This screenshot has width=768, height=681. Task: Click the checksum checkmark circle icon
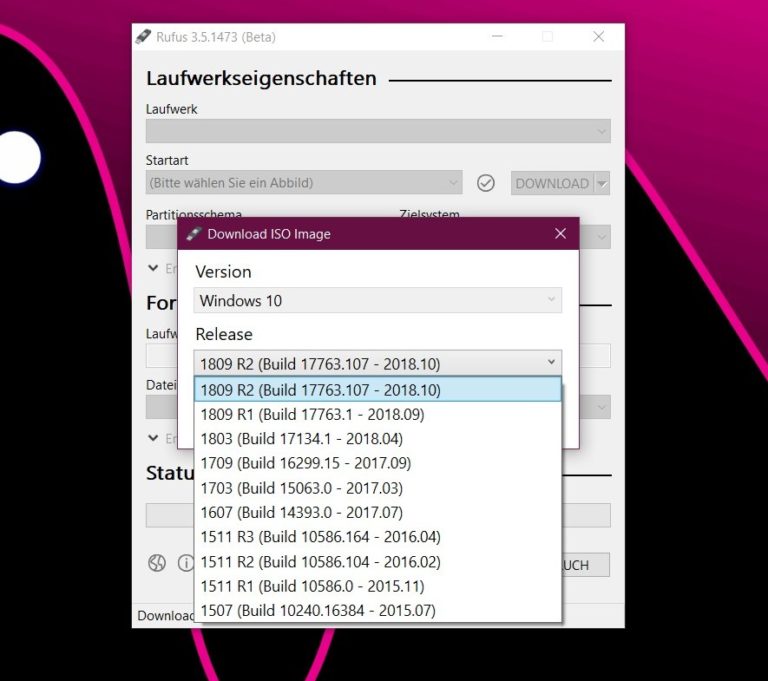point(485,183)
